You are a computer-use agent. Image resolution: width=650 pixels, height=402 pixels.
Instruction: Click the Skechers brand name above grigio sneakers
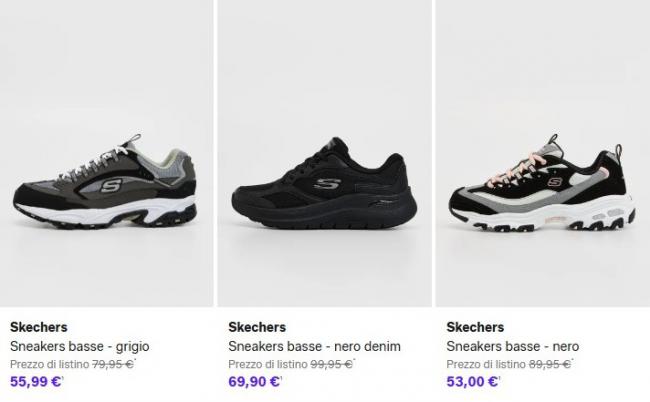(x=39, y=327)
